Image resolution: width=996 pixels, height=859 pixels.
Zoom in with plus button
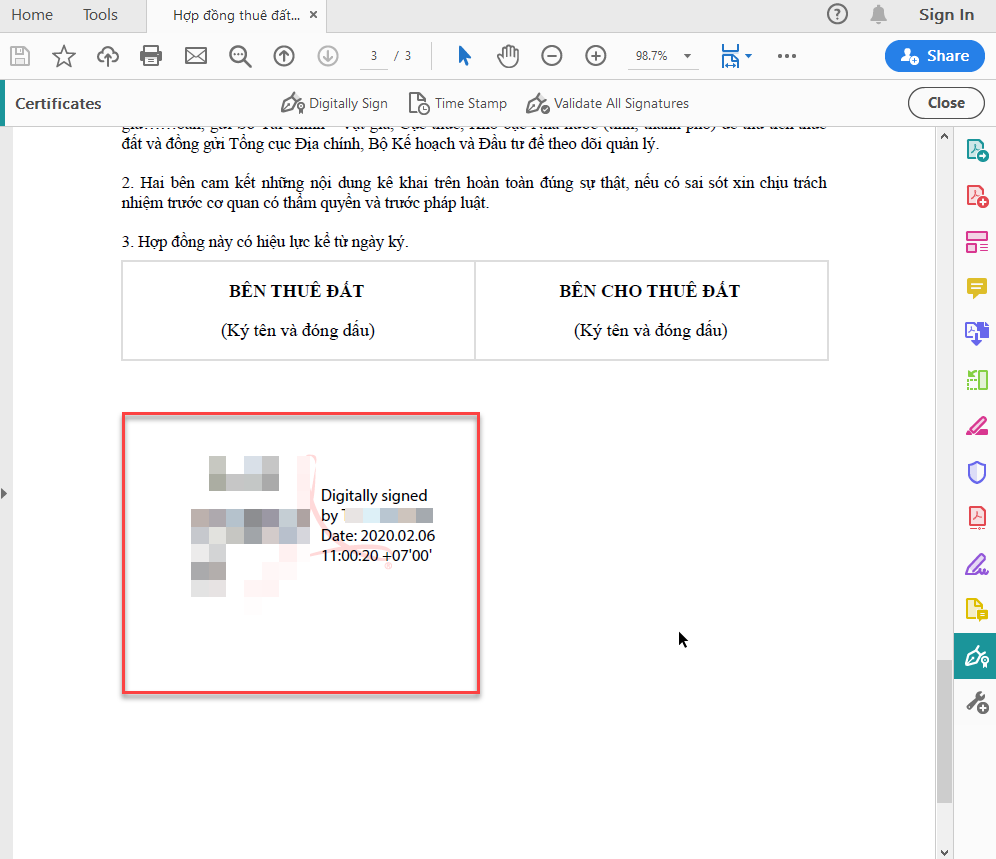596,56
